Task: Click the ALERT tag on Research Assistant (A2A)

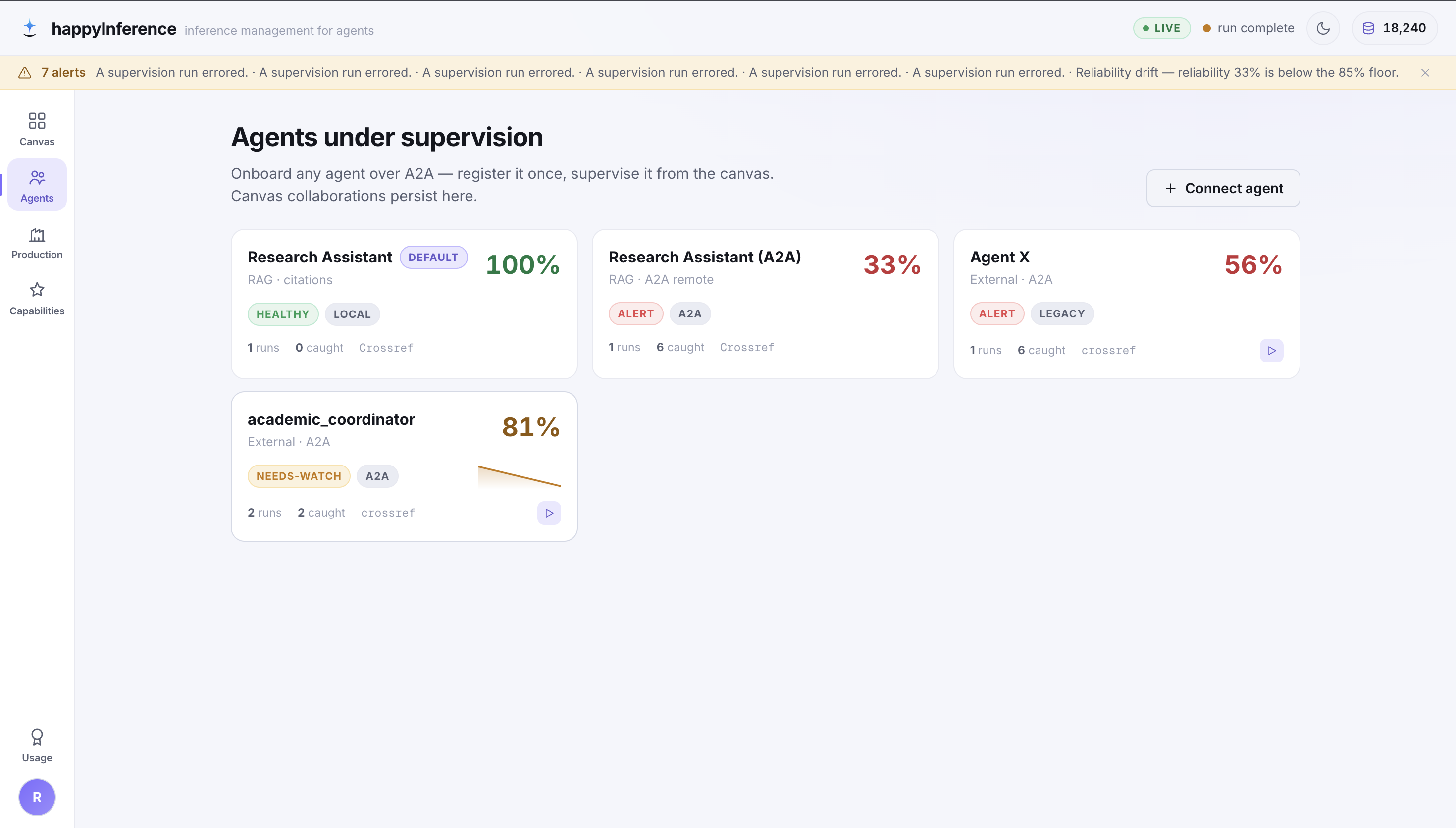Action: 635,314
